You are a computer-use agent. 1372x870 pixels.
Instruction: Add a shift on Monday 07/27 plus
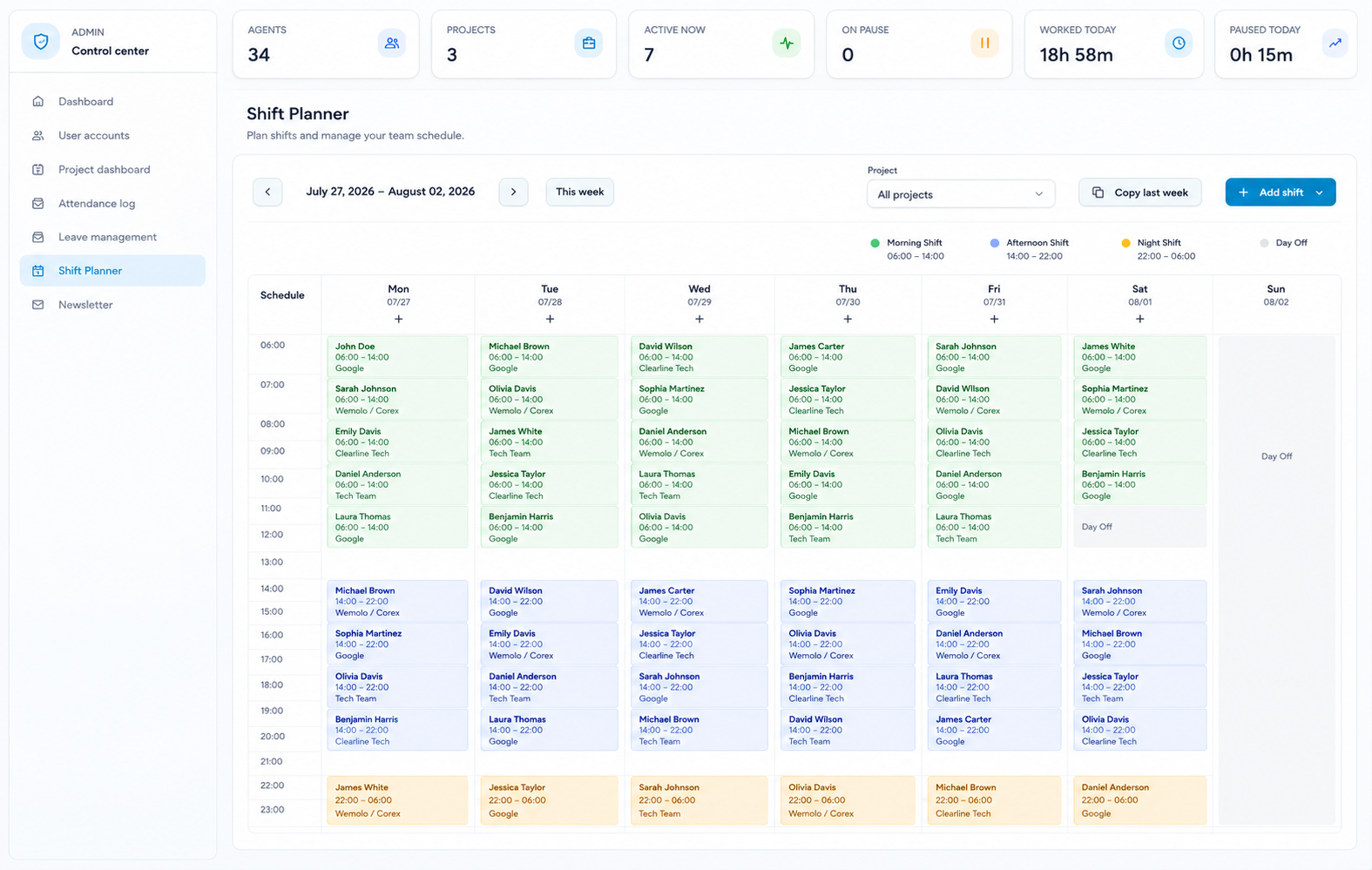tap(398, 319)
